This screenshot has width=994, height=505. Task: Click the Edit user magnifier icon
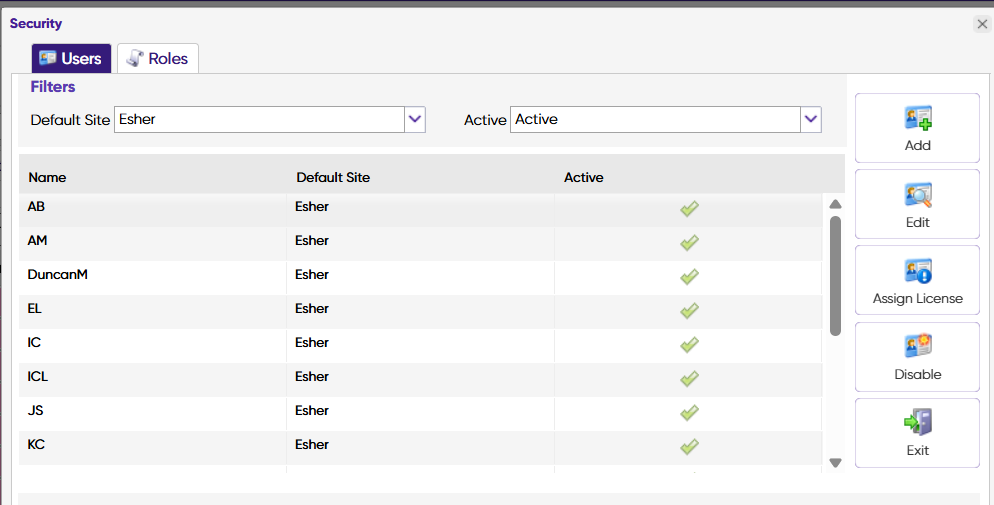point(918,195)
